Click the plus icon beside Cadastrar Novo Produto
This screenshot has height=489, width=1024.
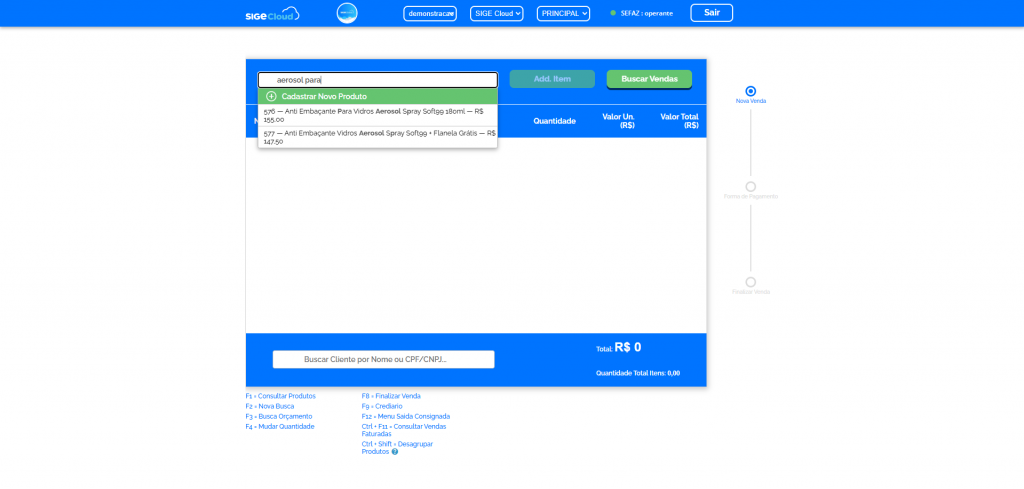271,96
